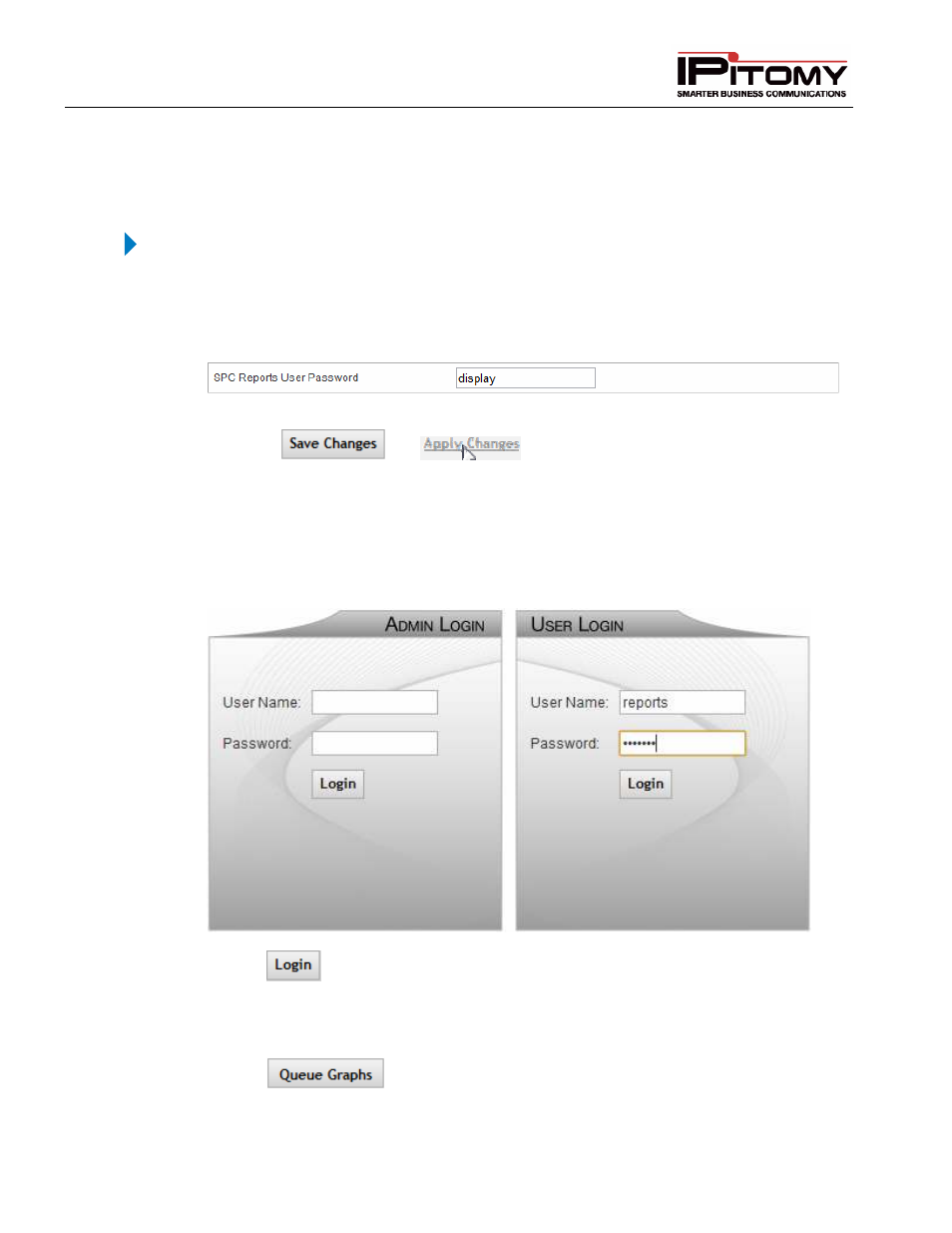Screen dimensions: 952x1233
Task: Click the User Login heading
Action: [577, 625]
